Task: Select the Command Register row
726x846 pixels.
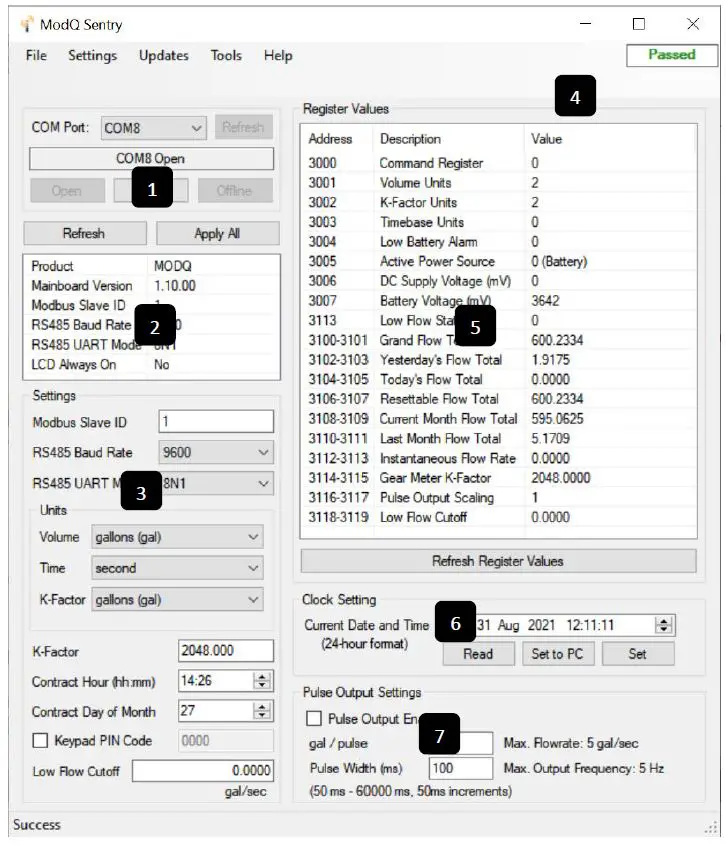Action: [498, 163]
